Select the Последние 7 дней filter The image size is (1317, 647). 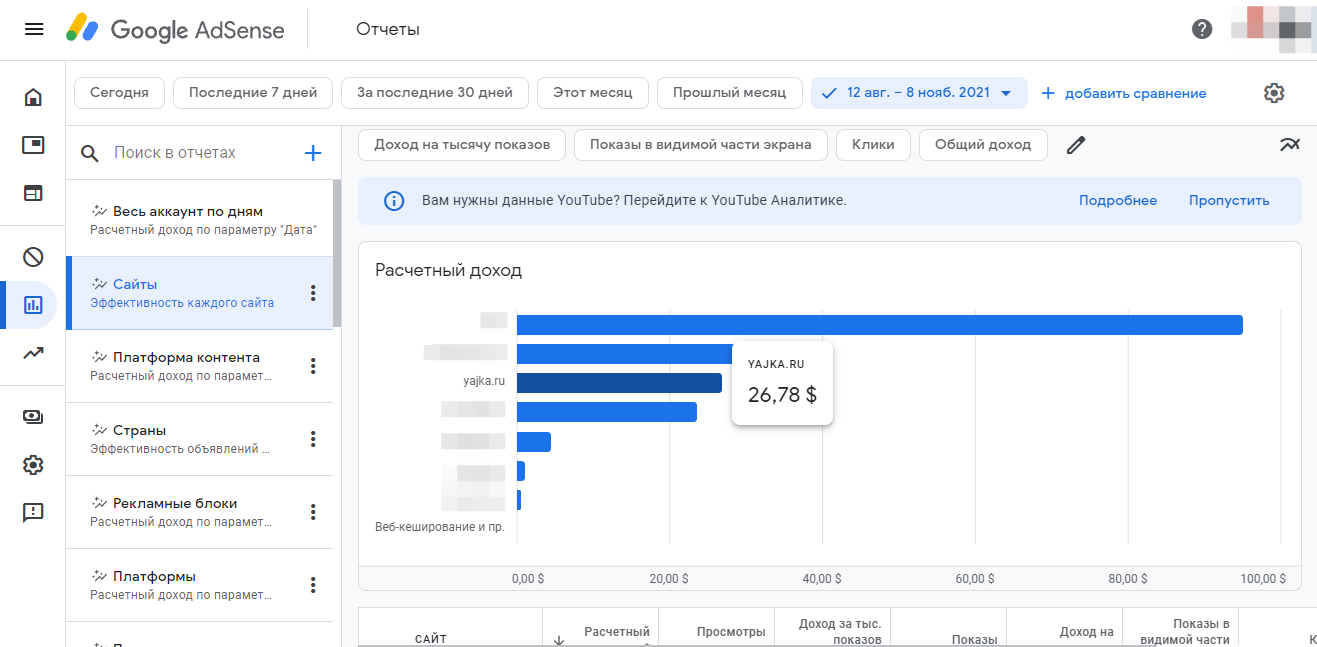tap(253, 93)
